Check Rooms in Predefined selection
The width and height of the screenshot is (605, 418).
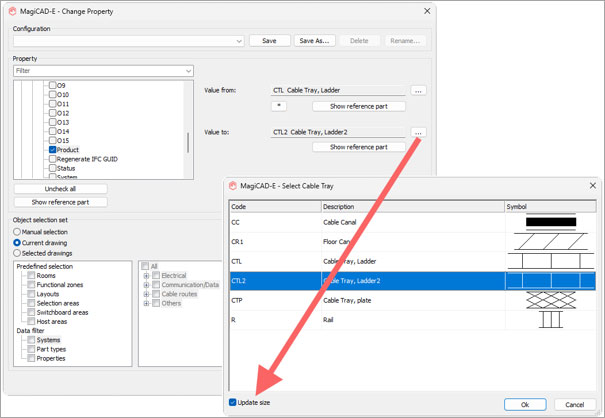coord(31,275)
